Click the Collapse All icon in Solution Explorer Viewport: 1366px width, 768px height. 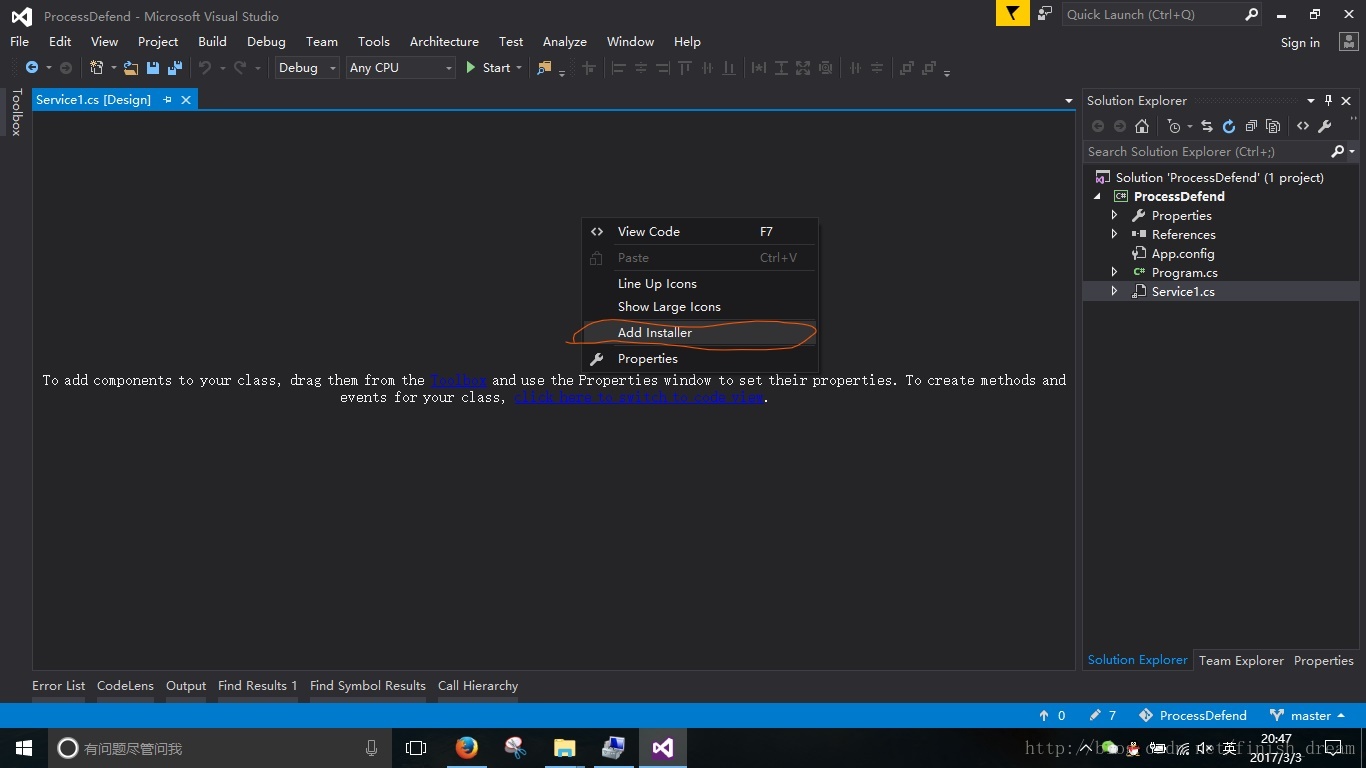tap(1251, 126)
